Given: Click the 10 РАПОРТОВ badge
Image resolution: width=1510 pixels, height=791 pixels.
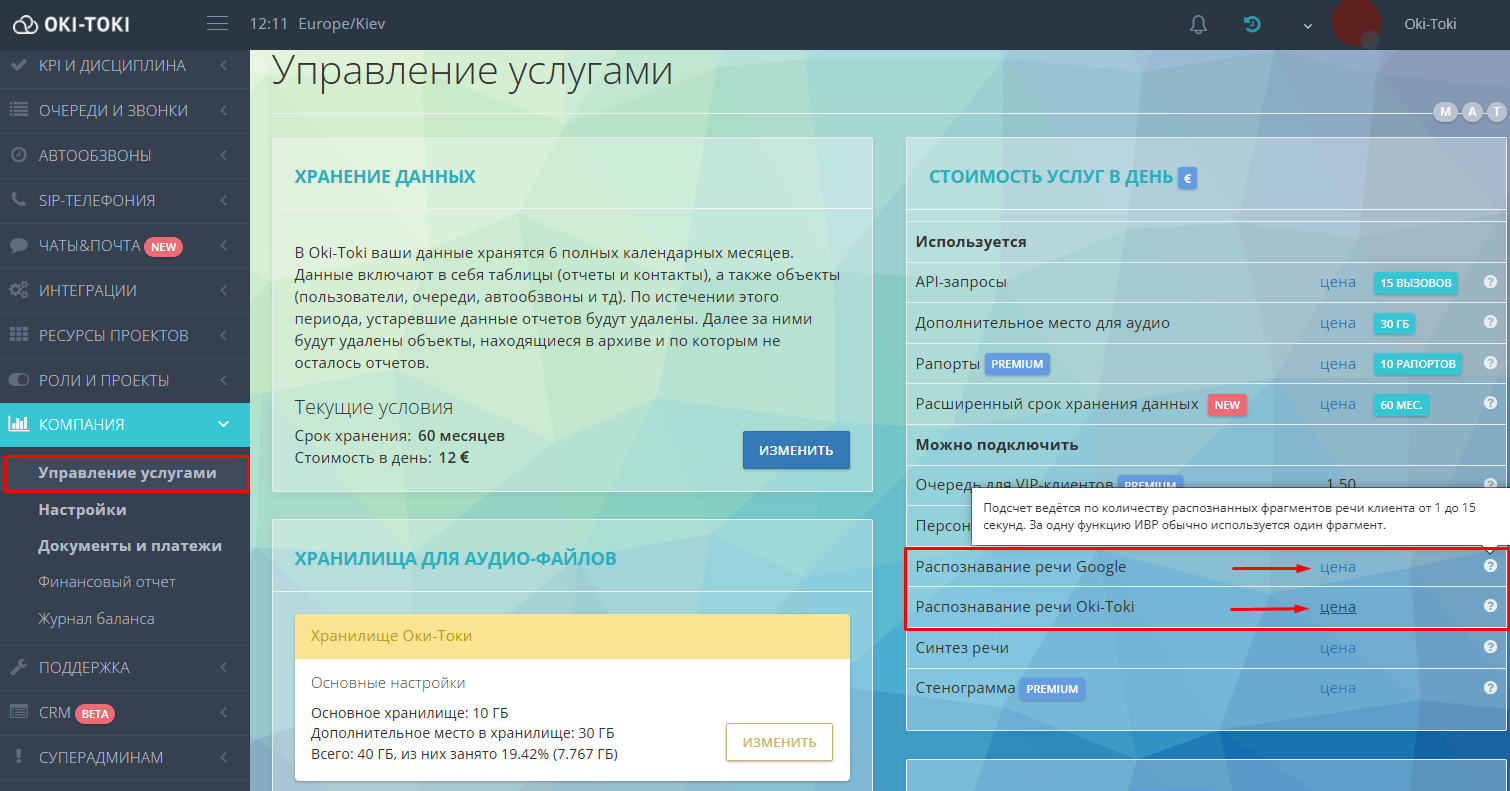Looking at the screenshot, I should coord(1417,364).
